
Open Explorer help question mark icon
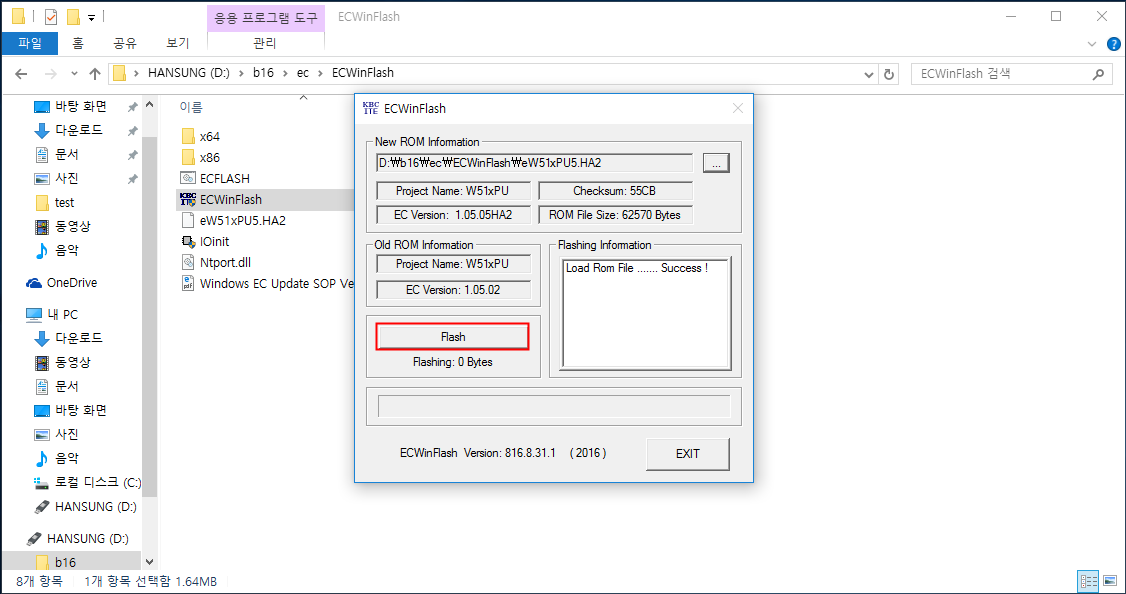pyautogui.click(x=1114, y=44)
